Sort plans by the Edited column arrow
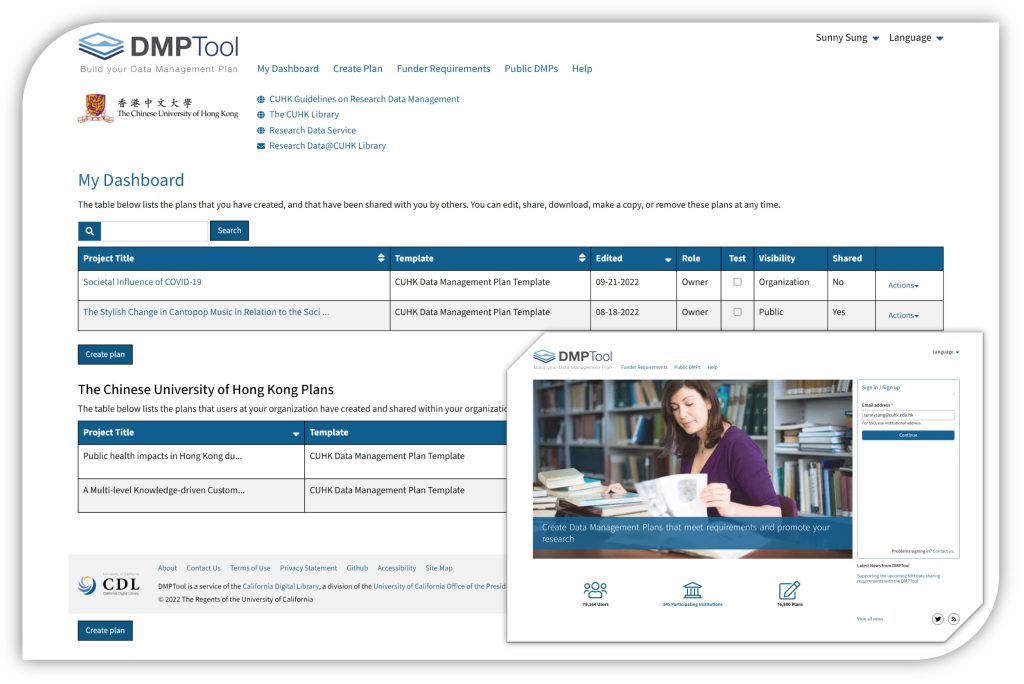The height and width of the screenshot is (684, 1024). tap(667, 259)
